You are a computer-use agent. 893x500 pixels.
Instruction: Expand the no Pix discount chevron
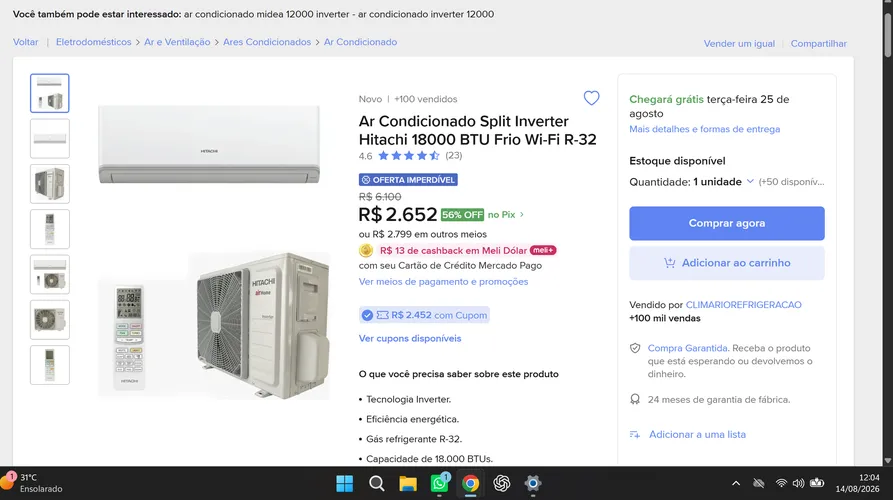point(522,215)
